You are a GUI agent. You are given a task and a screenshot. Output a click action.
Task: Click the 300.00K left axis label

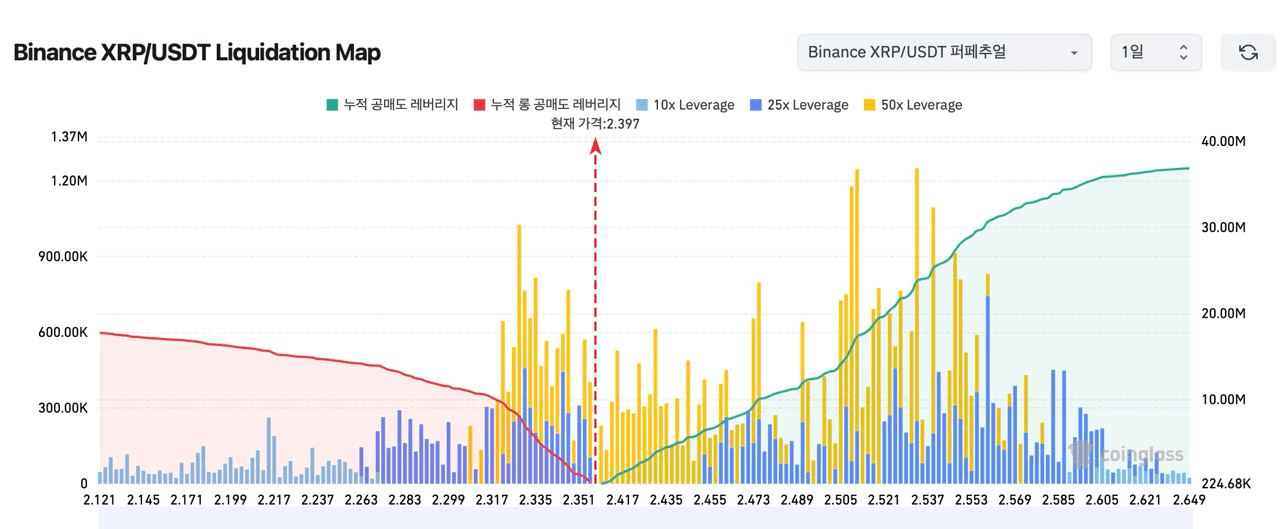click(63, 408)
